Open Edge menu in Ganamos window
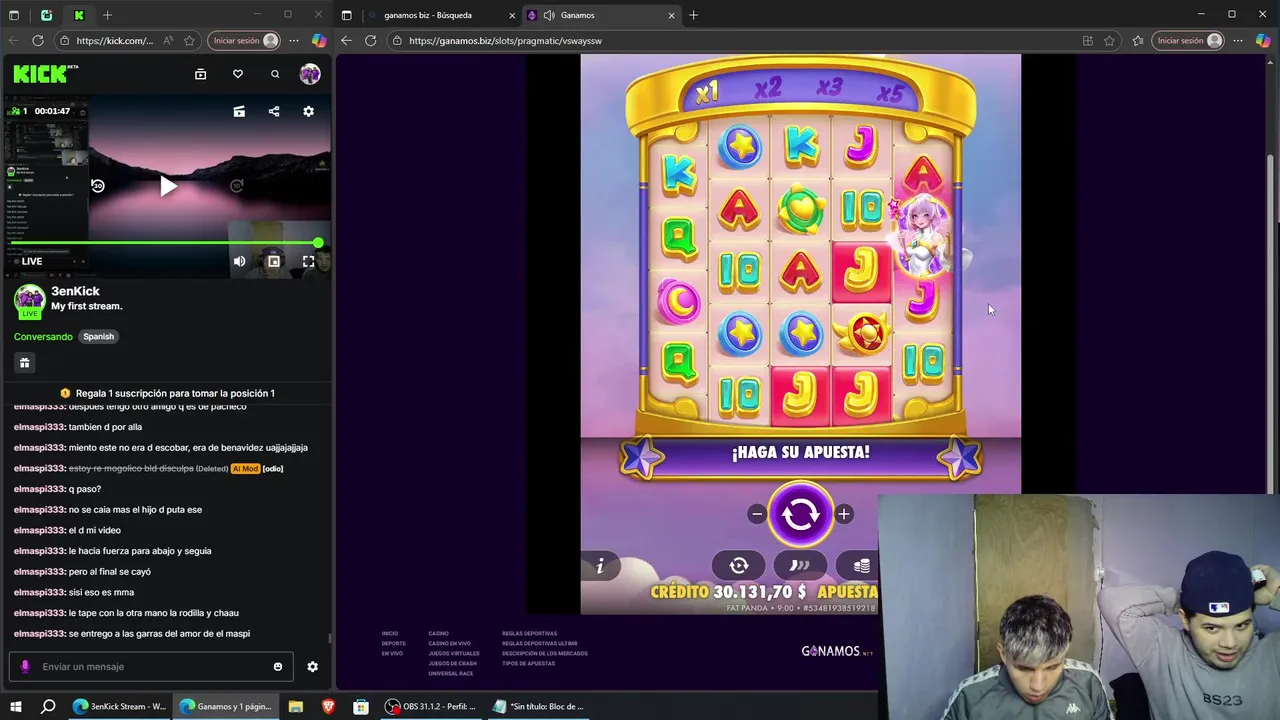 click(x=1238, y=41)
